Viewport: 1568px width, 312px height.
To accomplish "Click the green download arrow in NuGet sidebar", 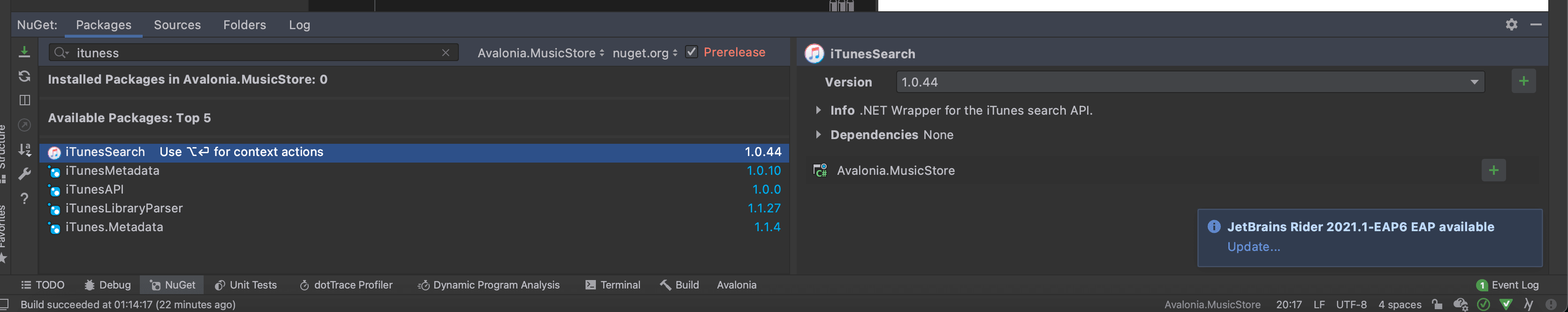I will 24,52.
